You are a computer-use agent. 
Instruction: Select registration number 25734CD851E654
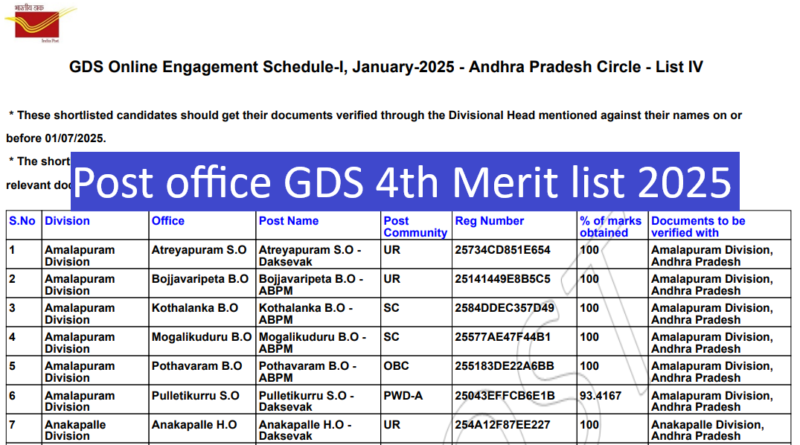[x=503, y=250]
